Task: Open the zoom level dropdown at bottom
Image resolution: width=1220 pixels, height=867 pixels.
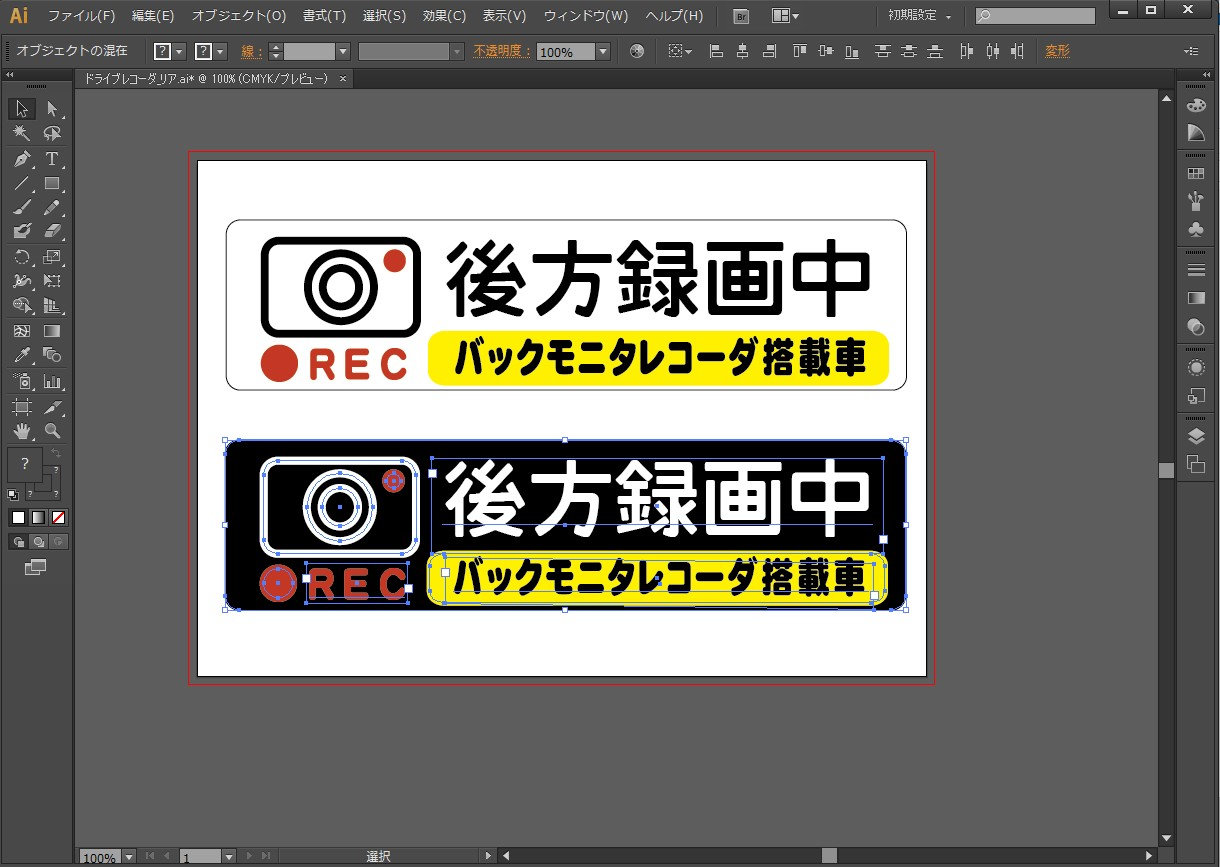Action: pyautogui.click(x=129, y=857)
